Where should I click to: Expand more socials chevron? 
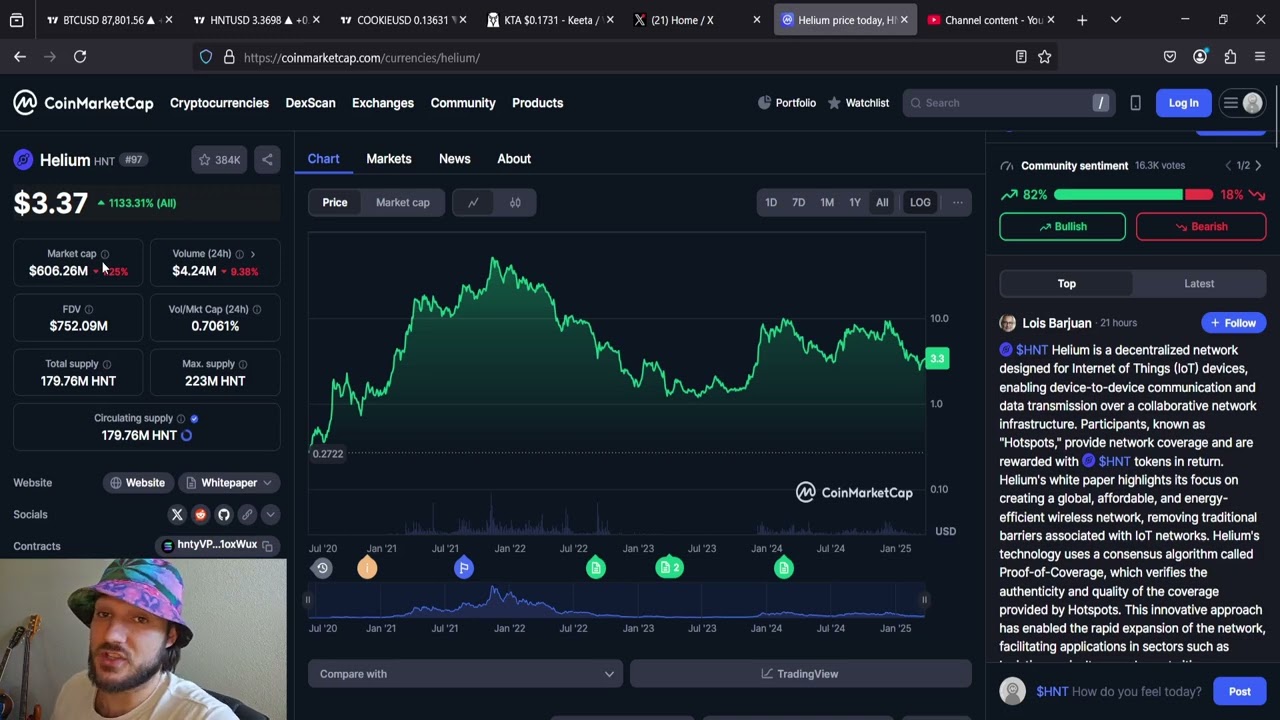pyautogui.click(x=270, y=514)
